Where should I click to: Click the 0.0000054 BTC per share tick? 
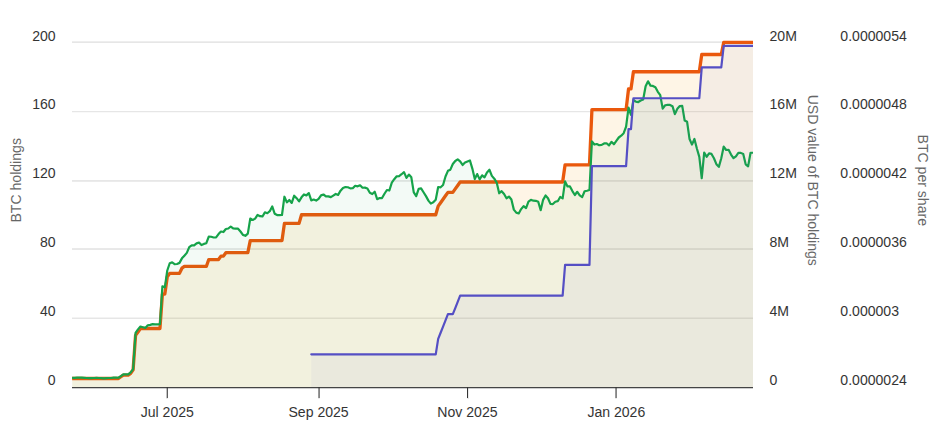(x=873, y=37)
